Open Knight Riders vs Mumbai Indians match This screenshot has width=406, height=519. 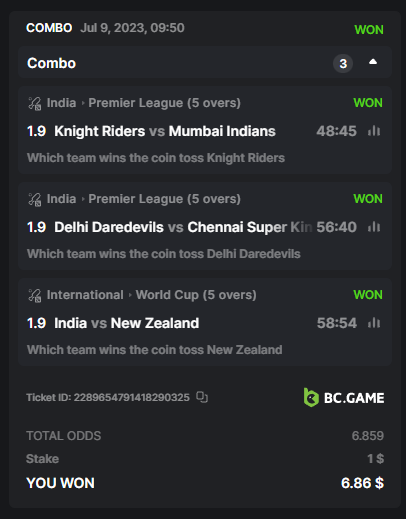pyautogui.click(x=165, y=131)
